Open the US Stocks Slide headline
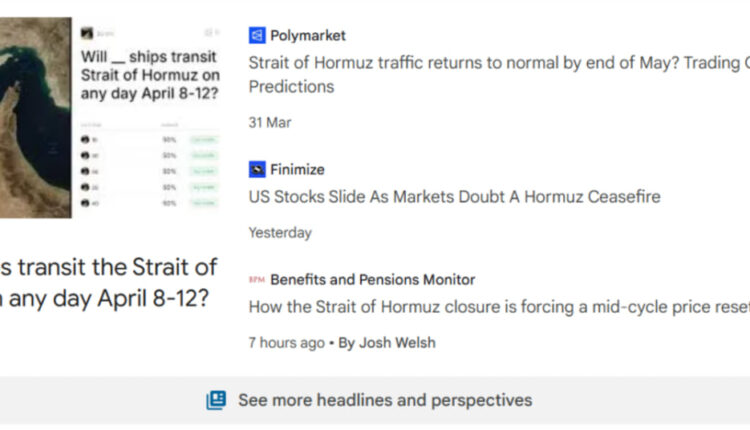This screenshot has height=430, width=750. 454,197
